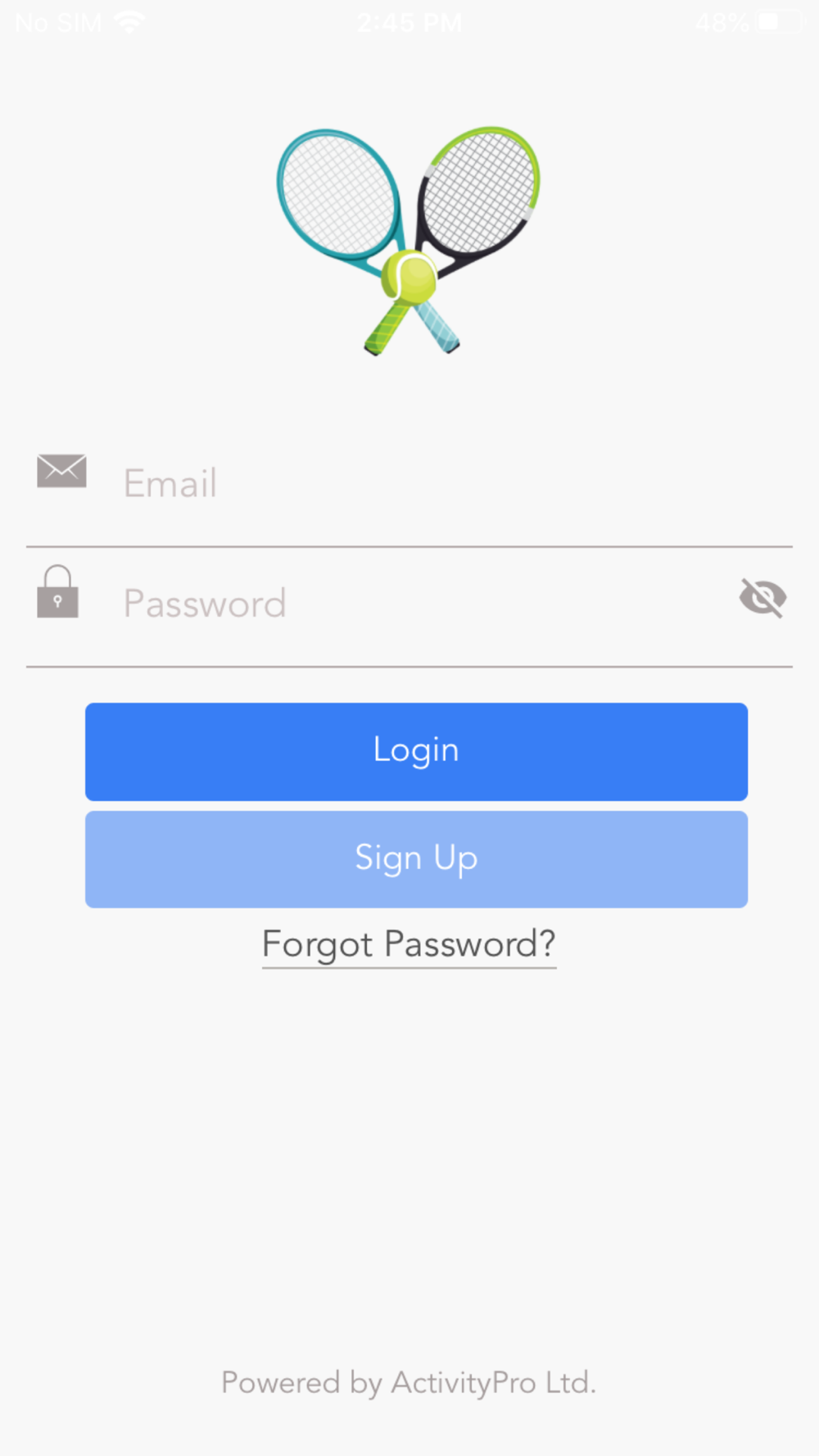This screenshot has height=1456, width=819.
Task: Tap the padlock icon beside Password
Action: (x=57, y=591)
